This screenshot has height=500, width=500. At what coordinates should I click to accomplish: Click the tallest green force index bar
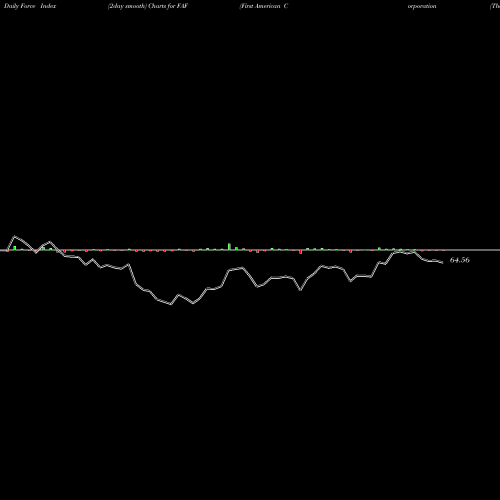click(x=229, y=246)
